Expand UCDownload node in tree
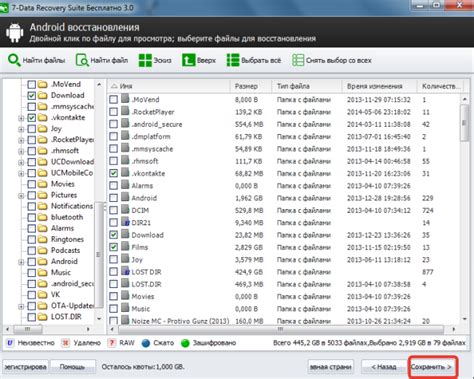The image size is (474, 379). pos(21,163)
